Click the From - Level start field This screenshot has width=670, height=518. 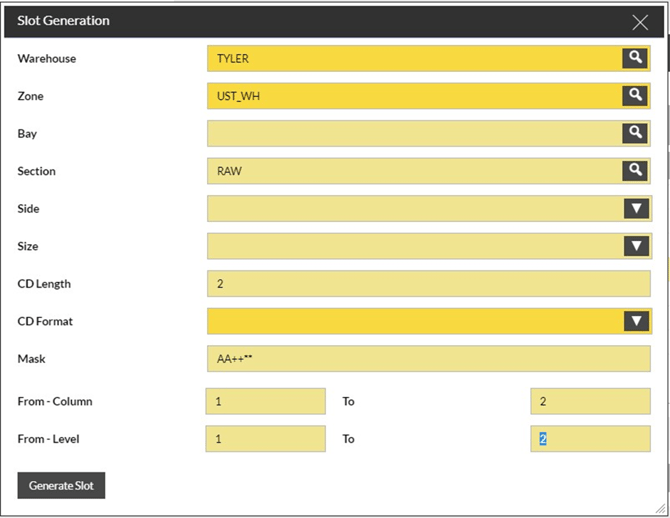(265, 439)
